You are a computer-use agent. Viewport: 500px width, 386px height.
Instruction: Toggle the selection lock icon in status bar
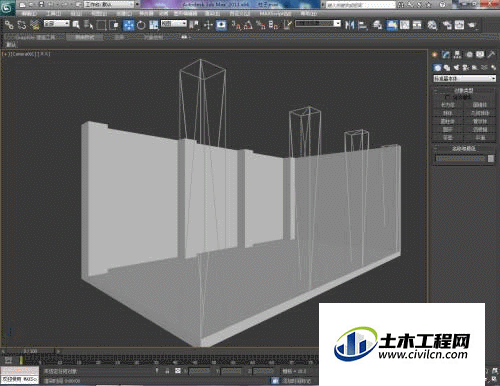pos(167,371)
